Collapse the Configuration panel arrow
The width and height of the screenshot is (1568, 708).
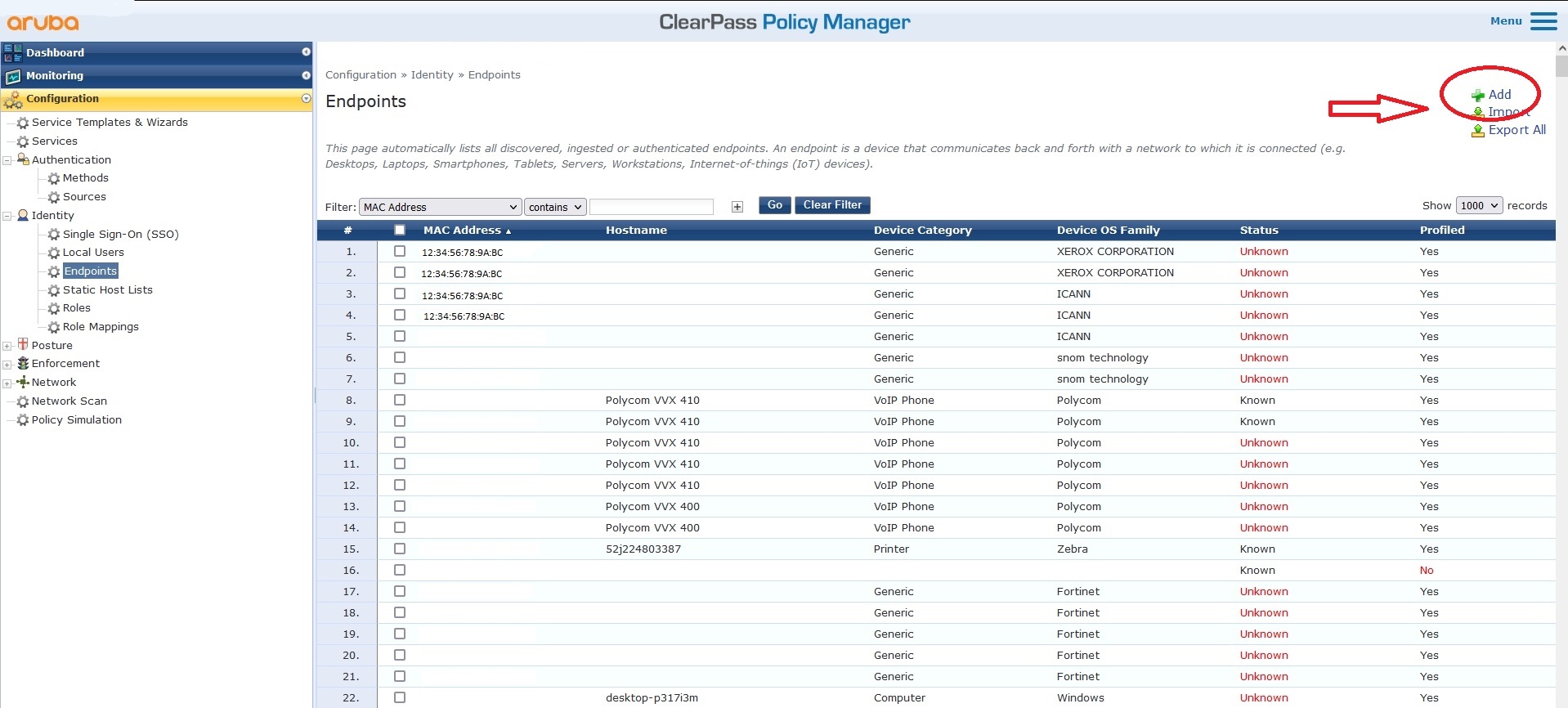click(x=306, y=98)
